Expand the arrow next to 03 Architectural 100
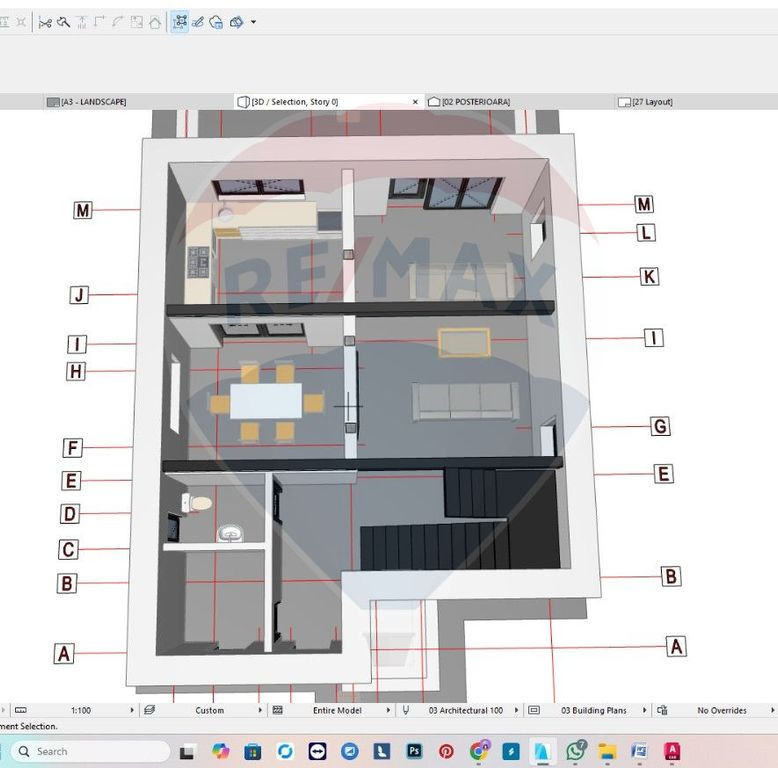Screen dimensions: 778x768 click(517, 710)
